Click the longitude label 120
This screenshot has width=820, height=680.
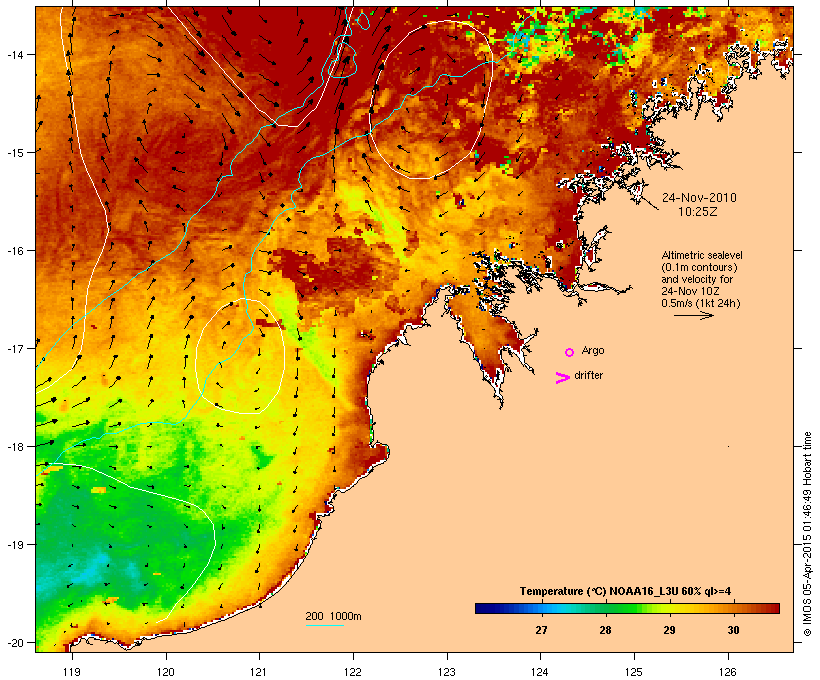[x=166, y=672]
